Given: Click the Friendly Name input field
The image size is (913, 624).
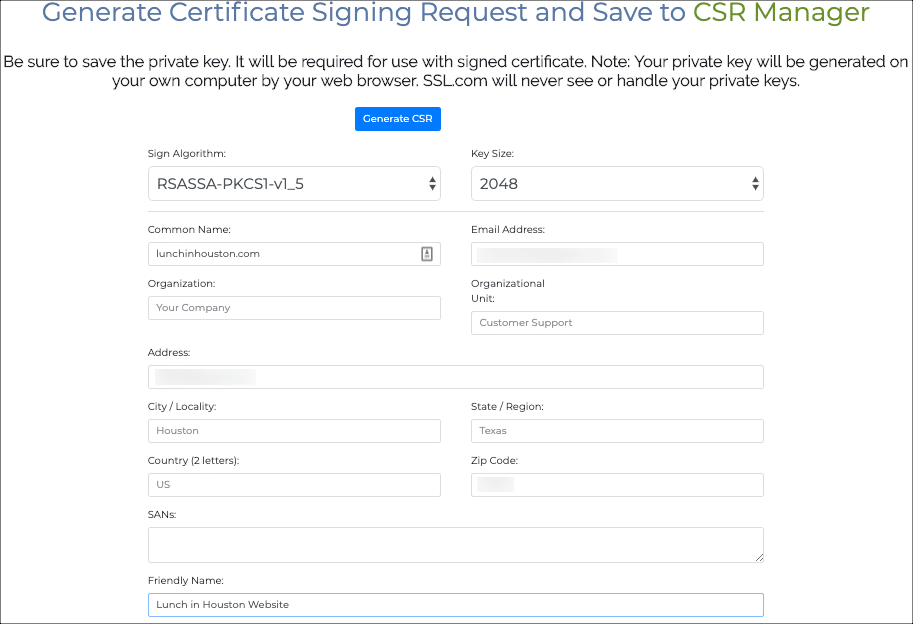Looking at the screenshot, I should 455,605.
